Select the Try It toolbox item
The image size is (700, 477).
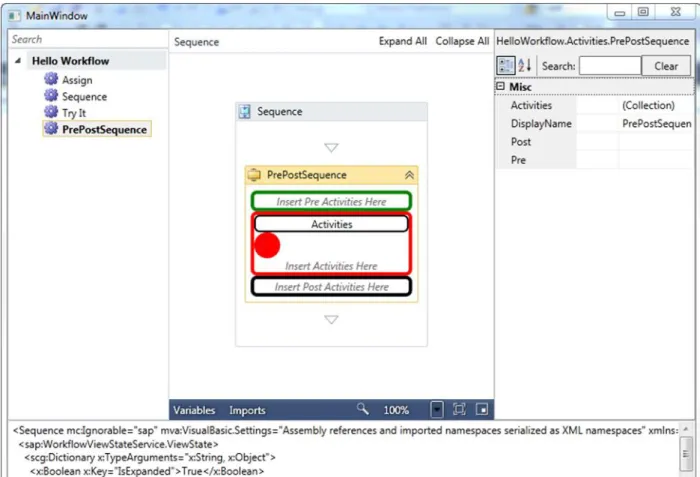click(x=74, y=113)
